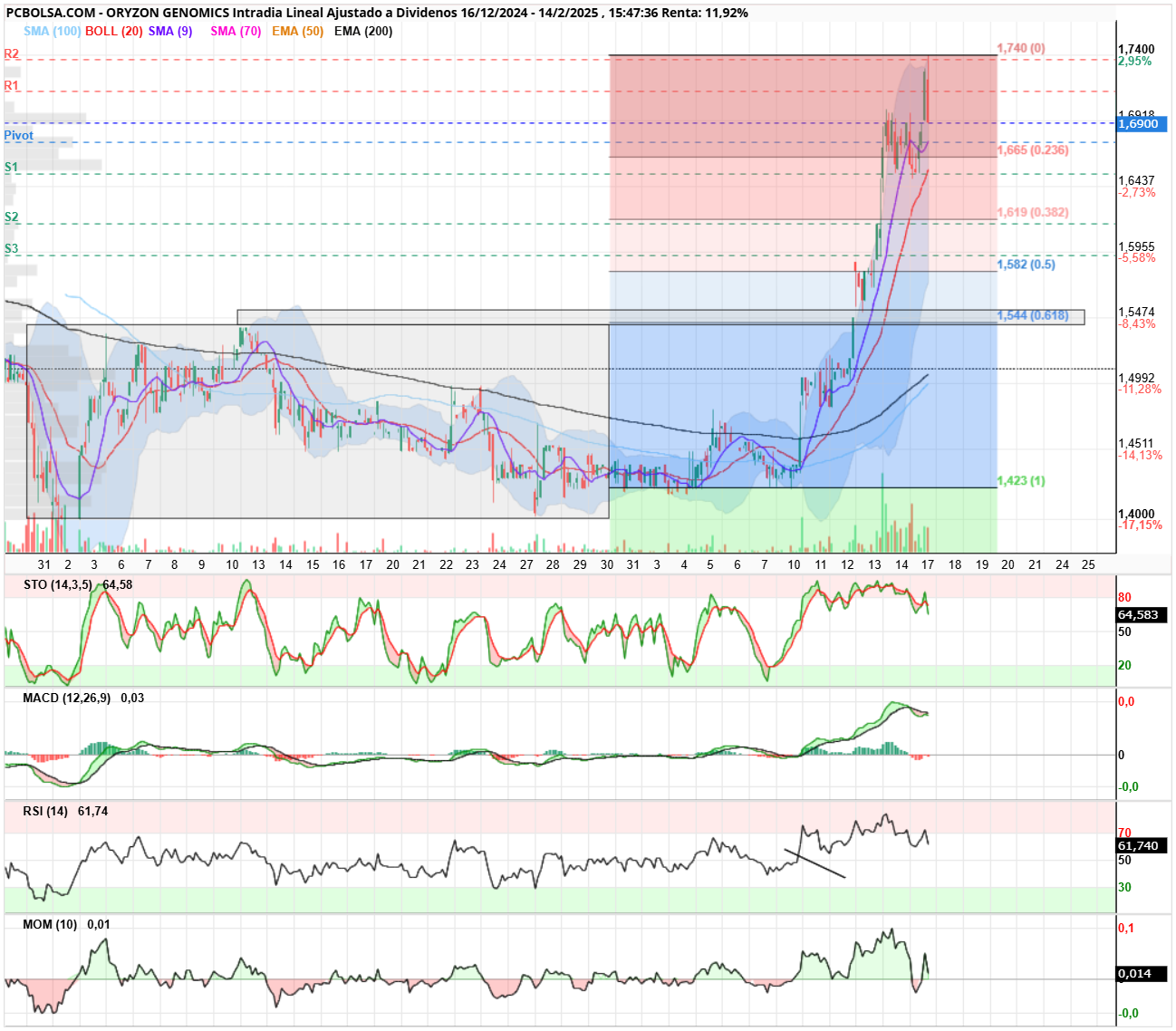Click the current price tag 1,6900
This screenshot has width=1176, height=1031.
click(x=1141, y=123)
